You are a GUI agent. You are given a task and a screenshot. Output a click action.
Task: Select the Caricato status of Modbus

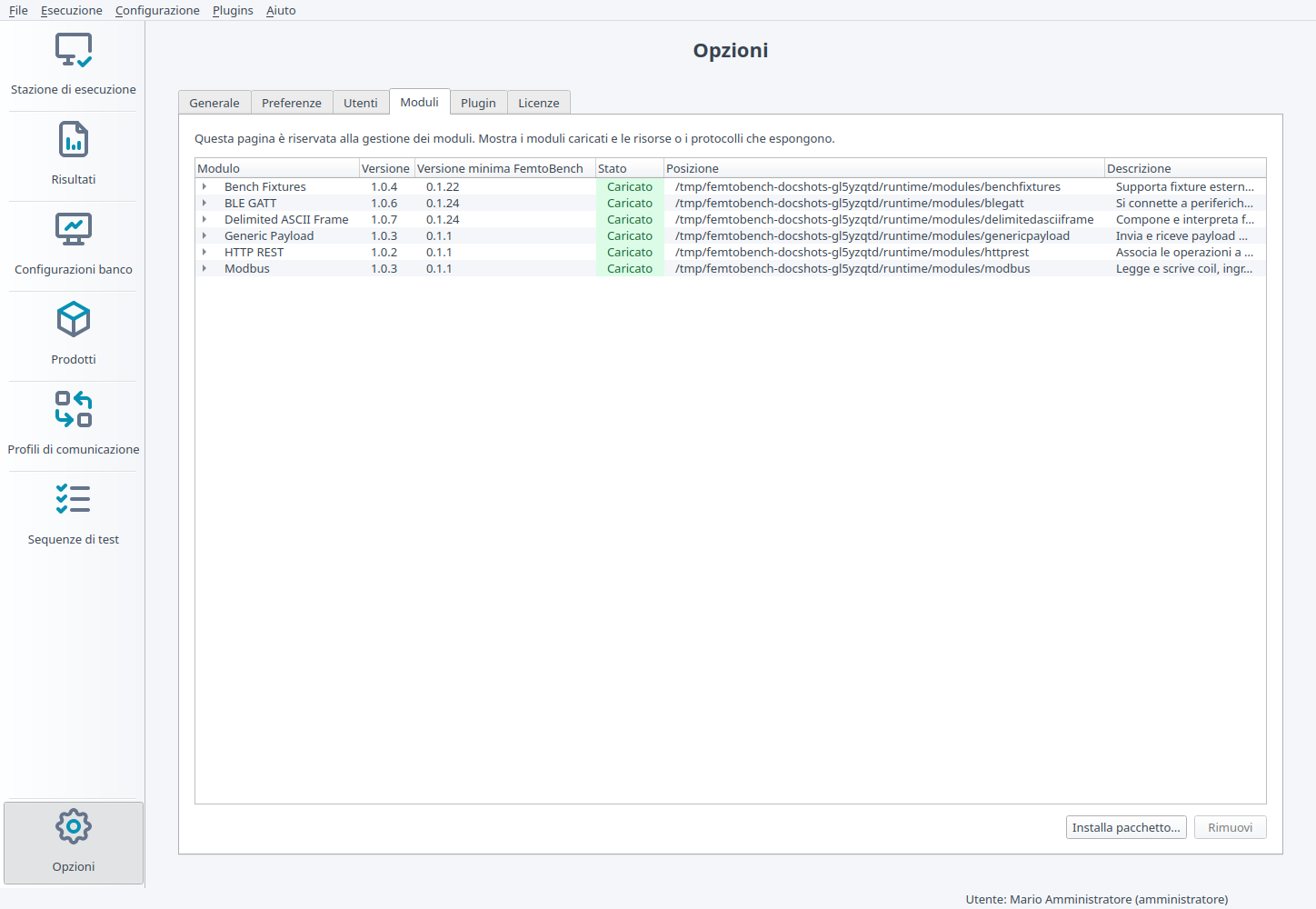click(x=630, y=268)
